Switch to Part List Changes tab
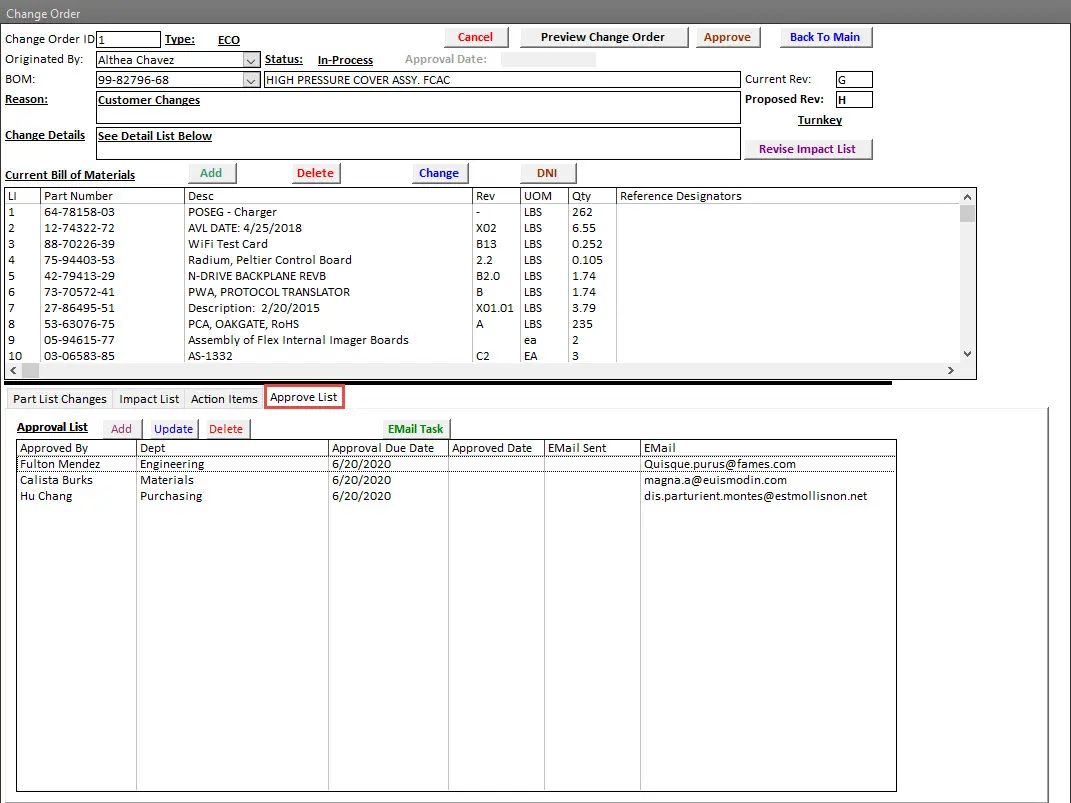 60,399
